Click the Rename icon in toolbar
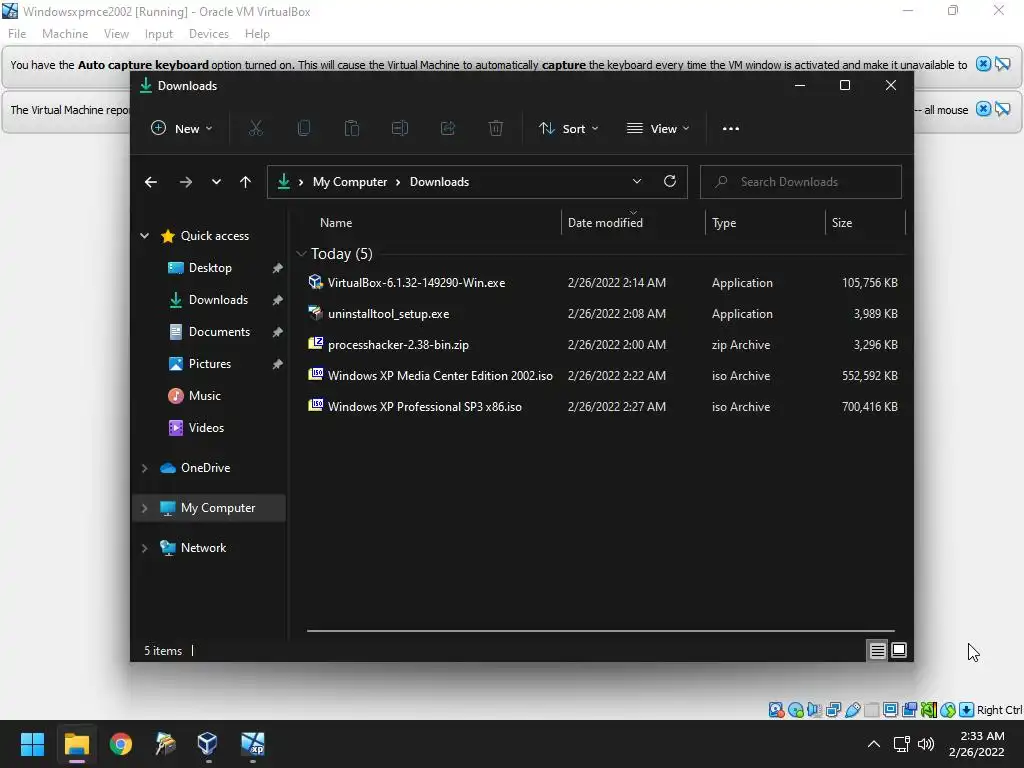Screen dimensions: 1024x768 pos(400,129)
